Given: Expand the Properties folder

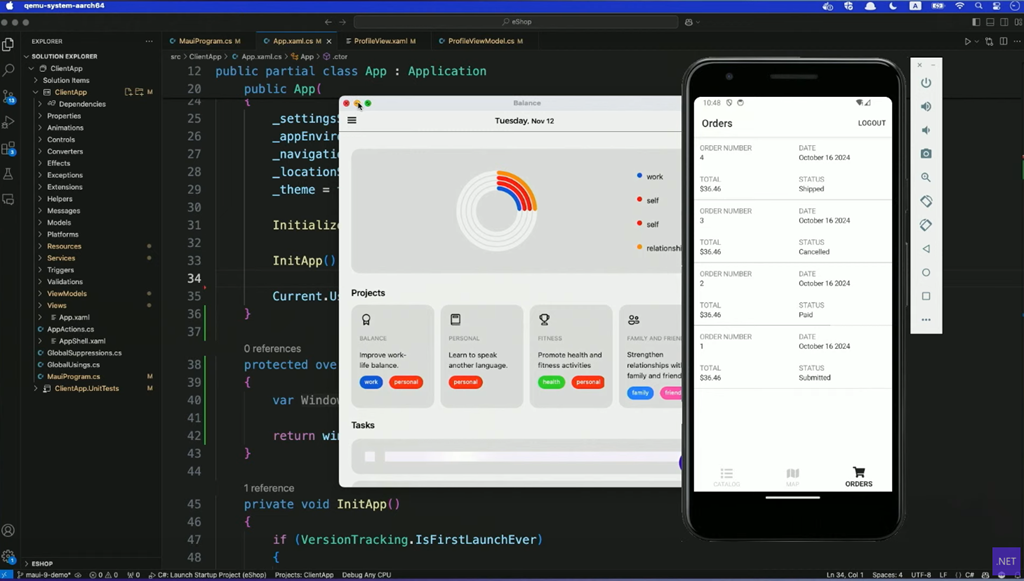Looking at the screenshot, I should 40,116.
